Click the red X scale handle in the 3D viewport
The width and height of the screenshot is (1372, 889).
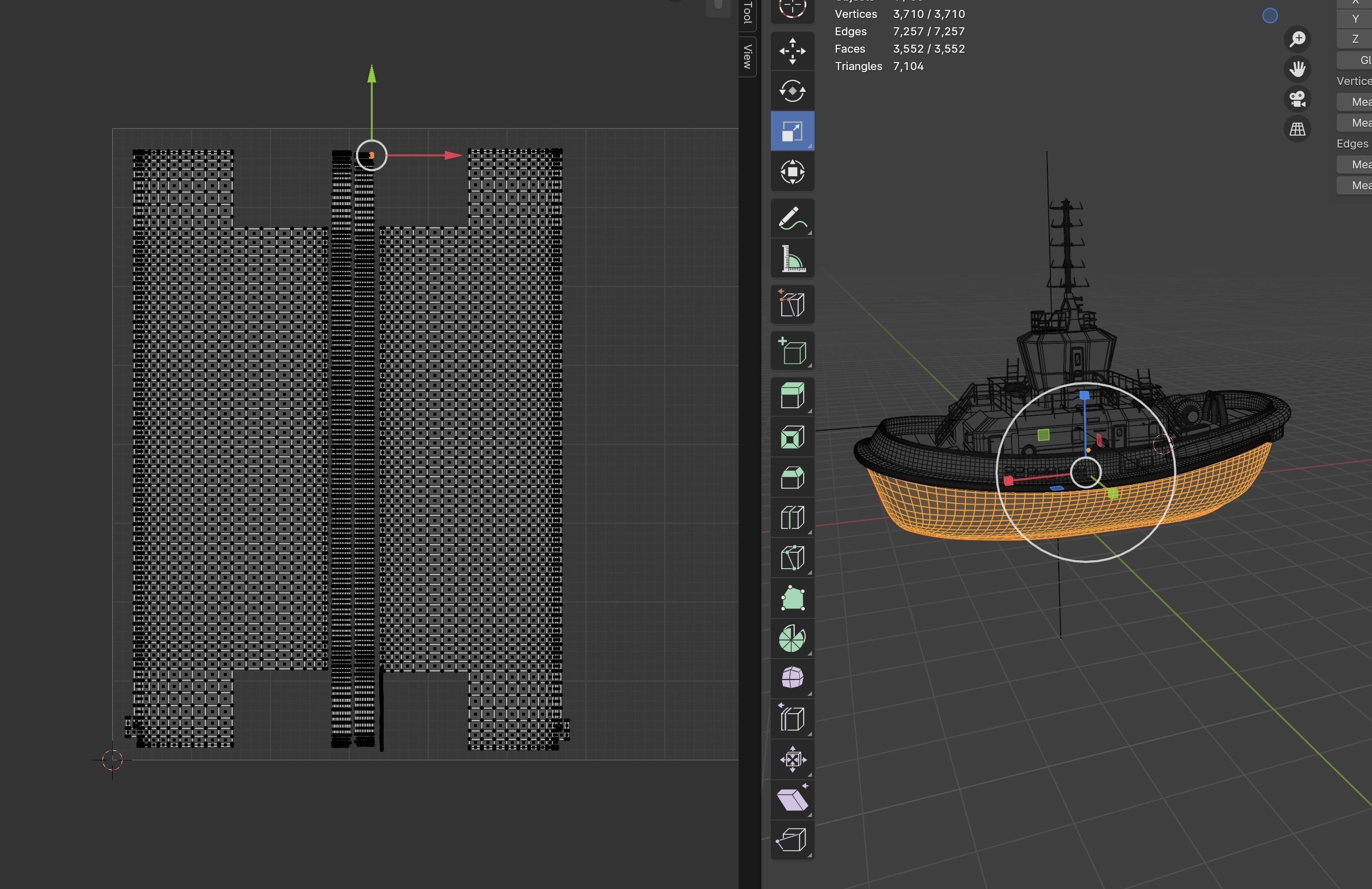(1008, 481)
